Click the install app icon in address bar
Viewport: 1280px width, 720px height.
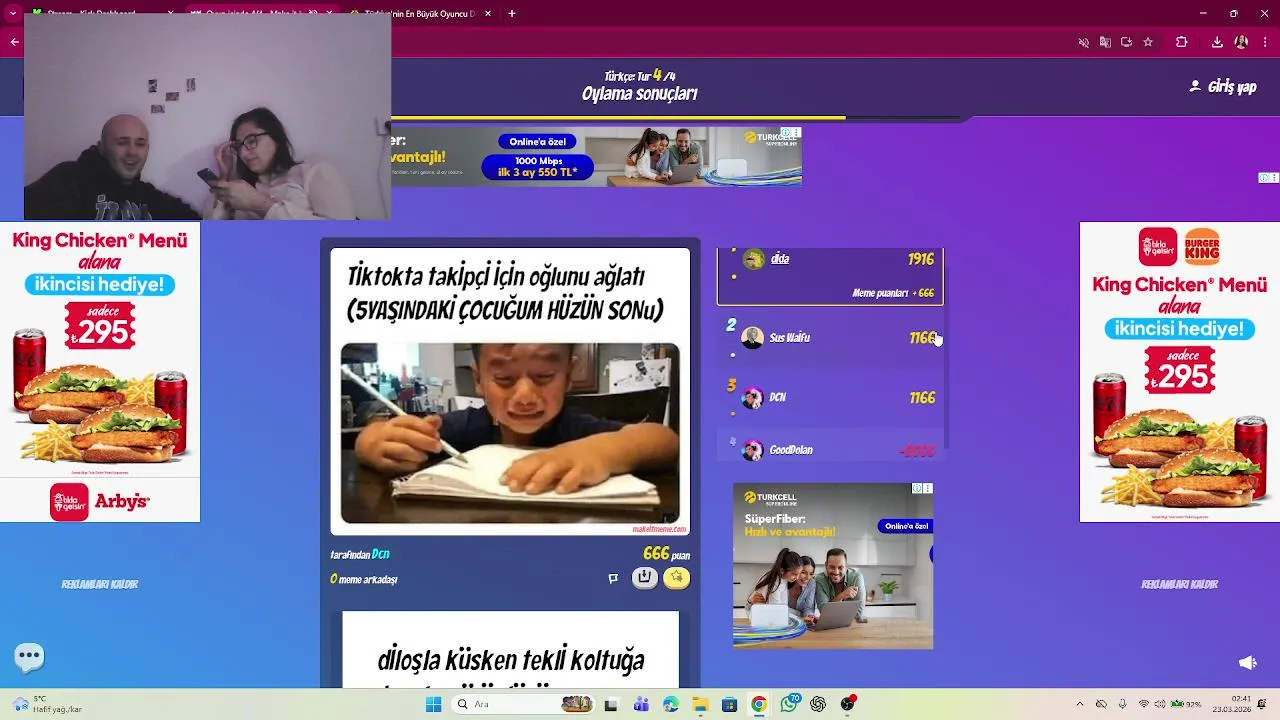point(1126,42)
